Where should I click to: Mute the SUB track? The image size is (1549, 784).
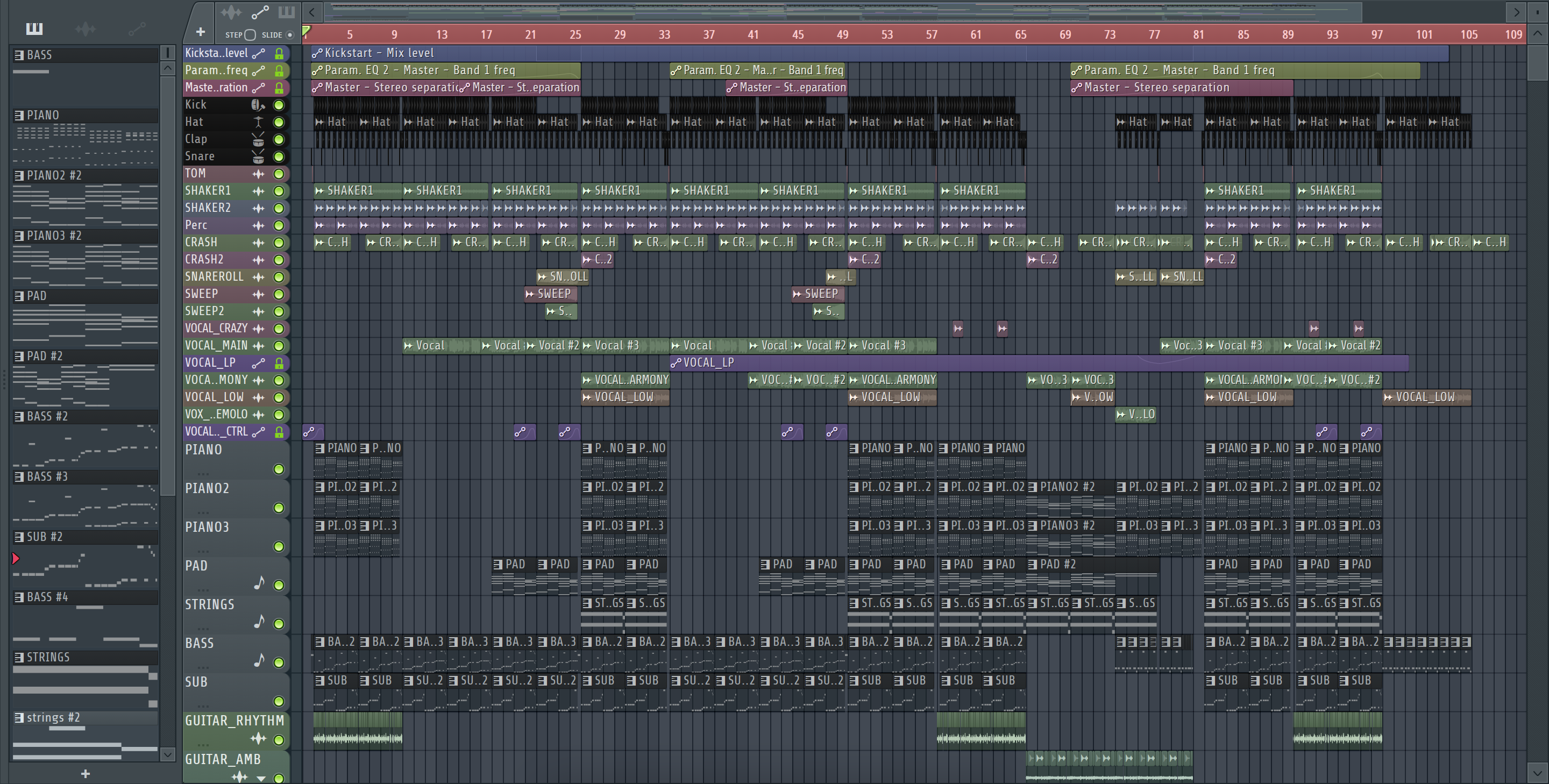point(279,701)
